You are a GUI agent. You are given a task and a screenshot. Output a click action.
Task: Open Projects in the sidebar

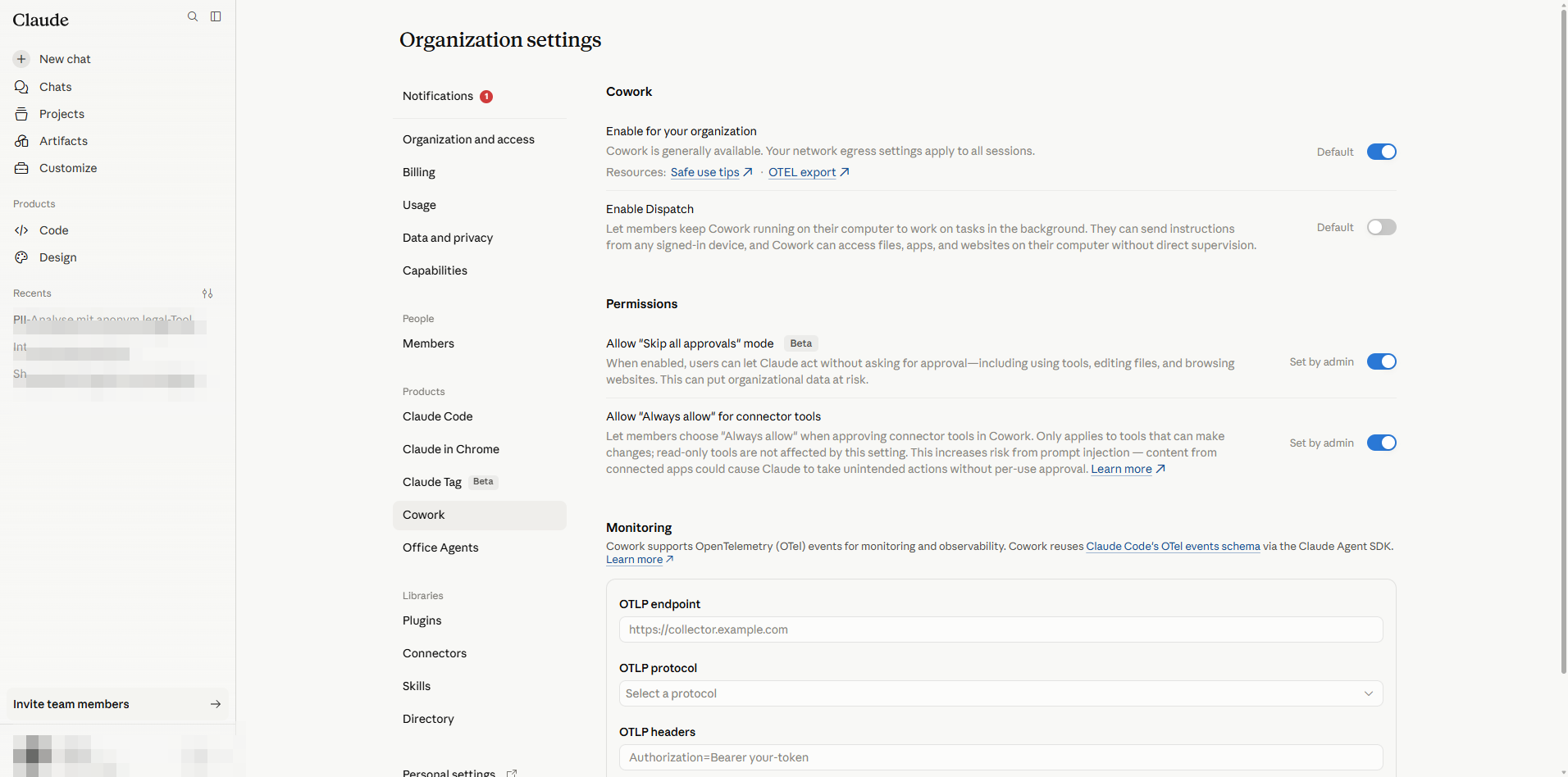tap(117, 114)
